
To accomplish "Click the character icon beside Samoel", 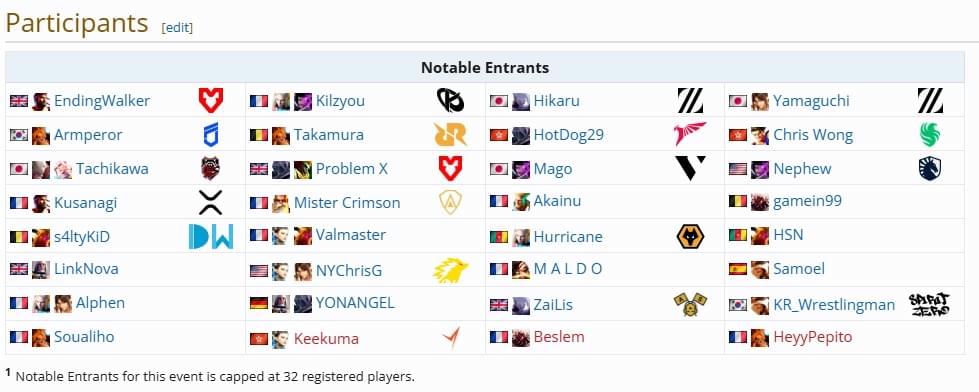I will pyautogui.click(x=760, y=269).
